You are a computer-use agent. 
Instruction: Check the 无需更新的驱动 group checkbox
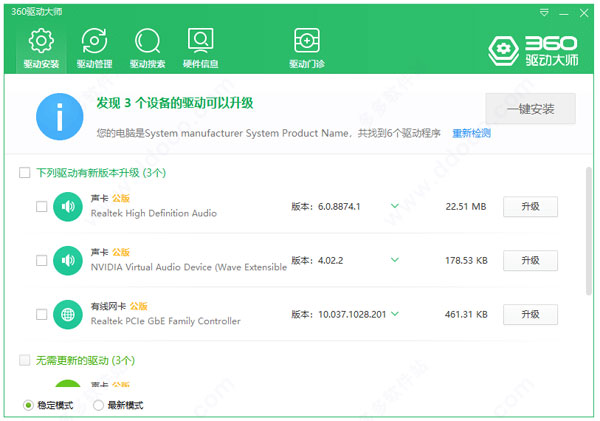pos(24,360)
